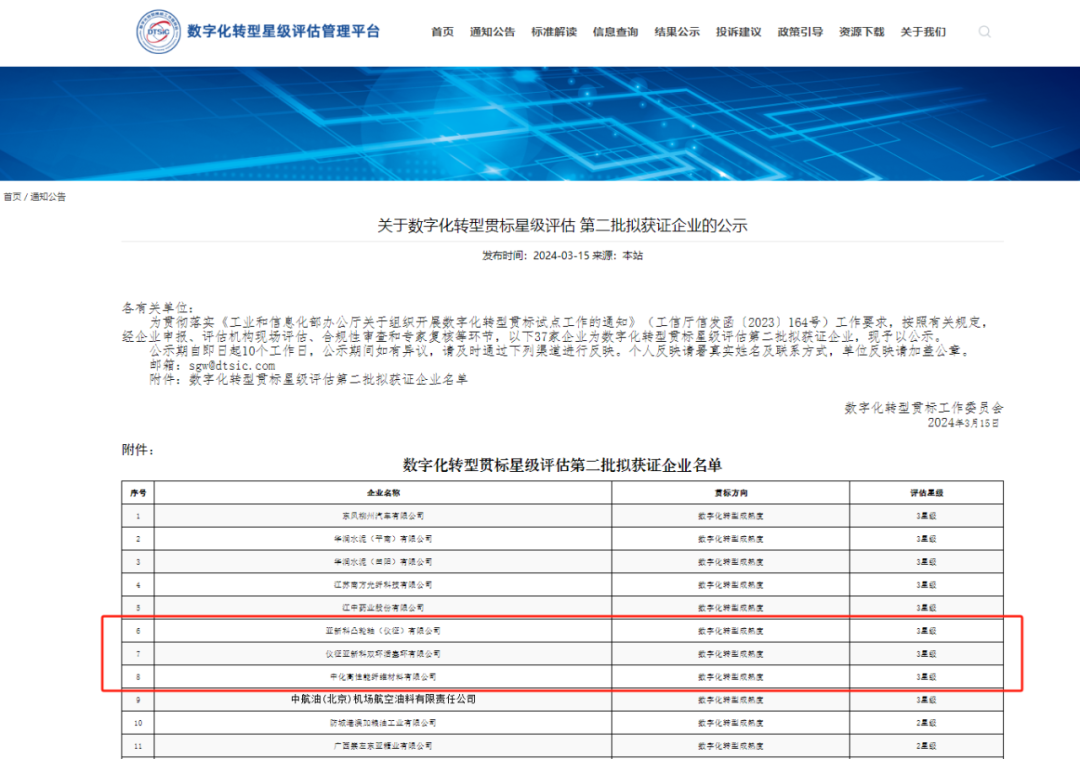This screenshot has width=1080, height=759.
Task: Click company name 华润水泥（平南）有限公司 in row 2
Action: (383, 539)
